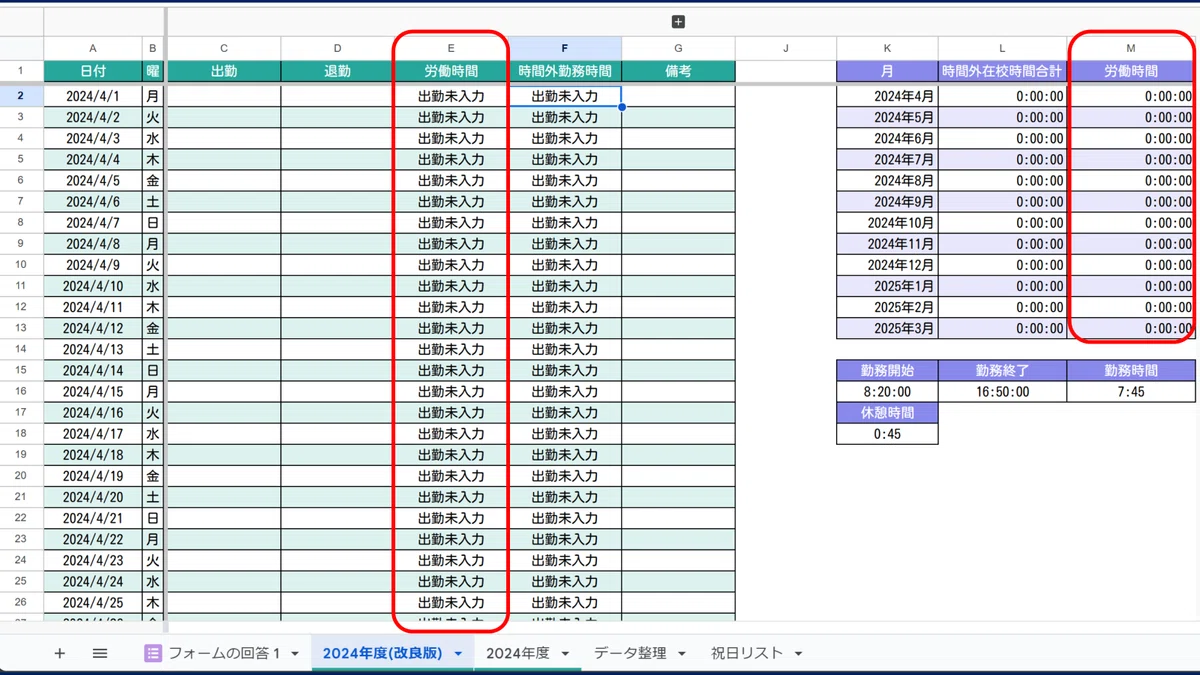Select the 0:45 break time cell
1200x675 pixels.
point(887,434)
